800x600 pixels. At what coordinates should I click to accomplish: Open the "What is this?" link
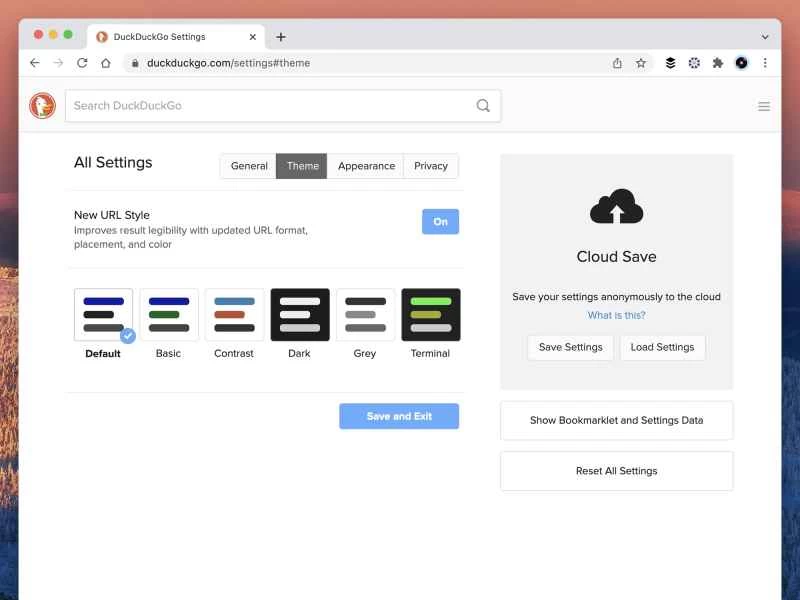[x=616, y=315]
